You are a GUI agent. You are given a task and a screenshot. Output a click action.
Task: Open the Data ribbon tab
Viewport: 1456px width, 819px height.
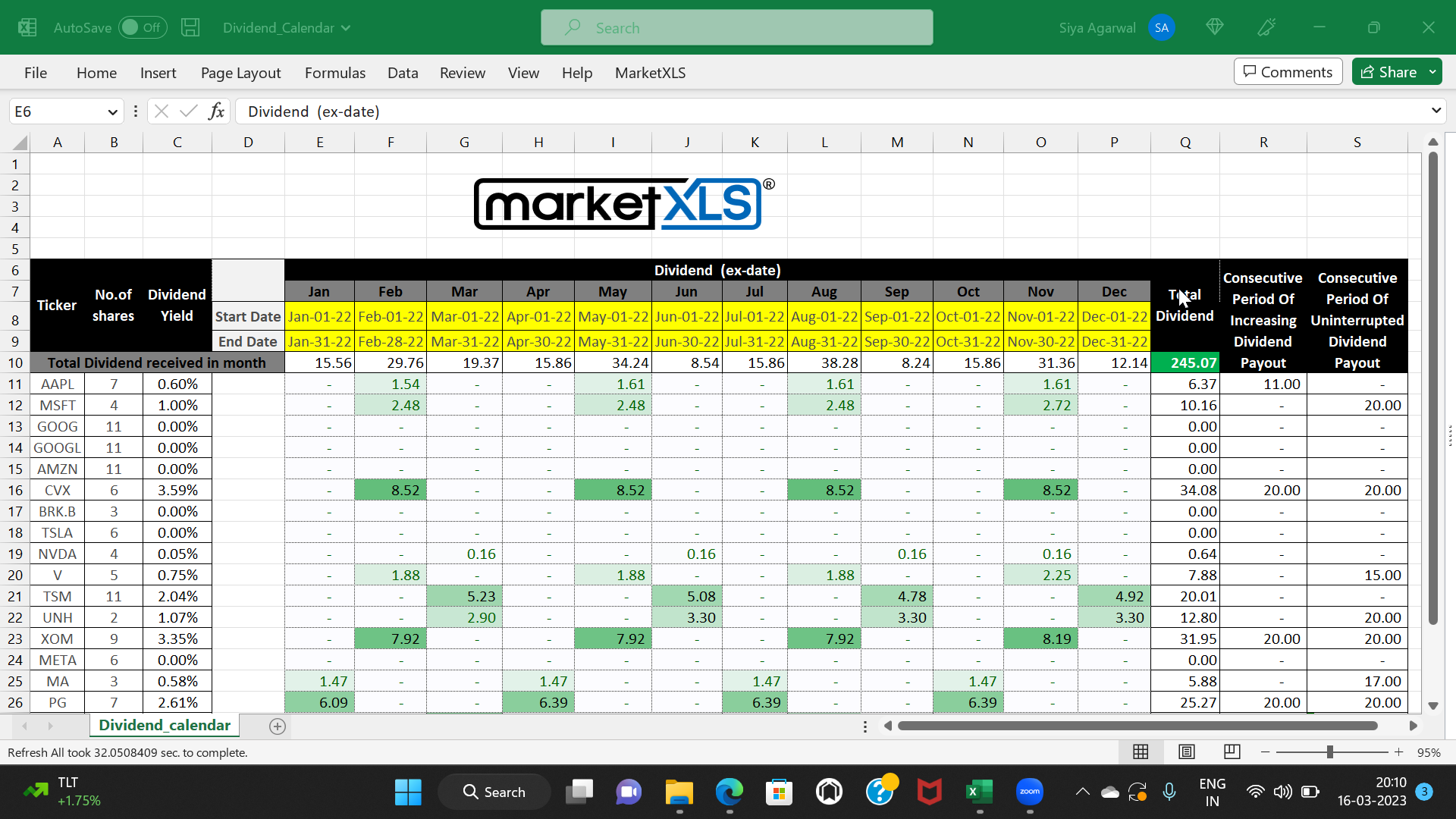coord(403,73)
